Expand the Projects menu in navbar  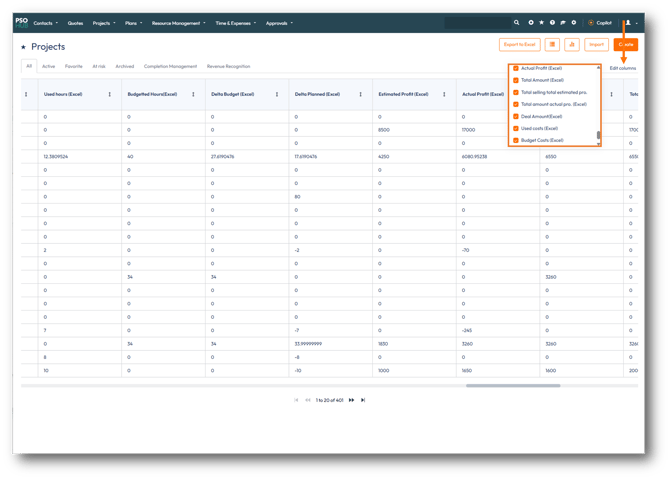coord(104,23)
